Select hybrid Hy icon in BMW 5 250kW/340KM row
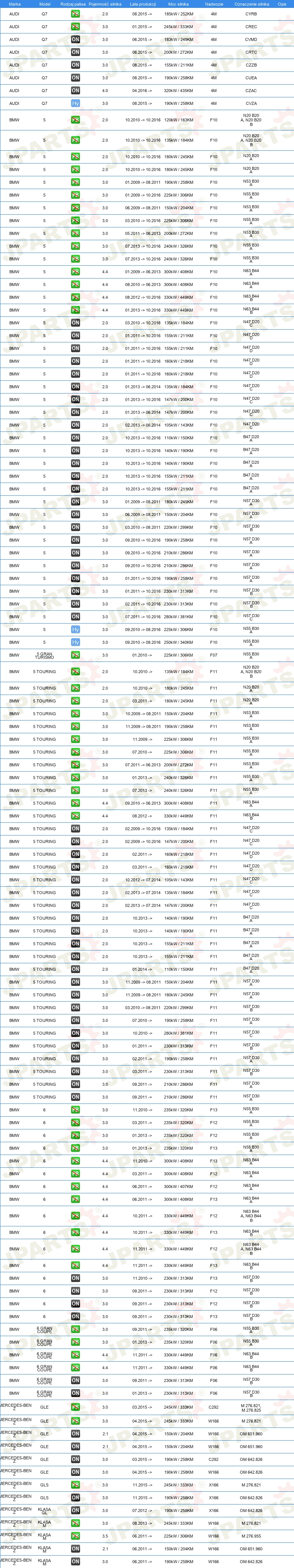The height and width of the screenshot is (1568, 294). pyautogui.click(x=76, y=642)
